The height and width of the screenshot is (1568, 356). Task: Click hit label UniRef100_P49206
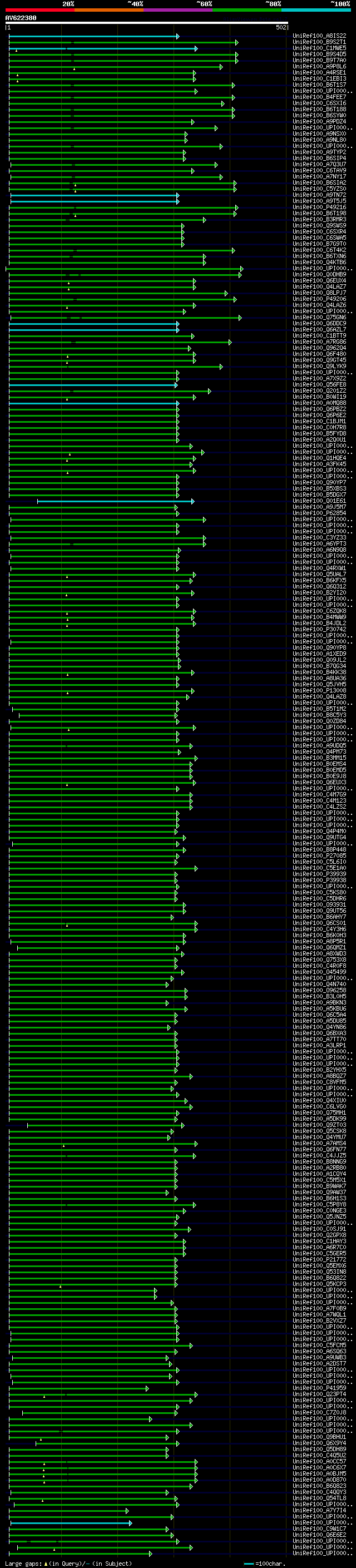point(319,299)
